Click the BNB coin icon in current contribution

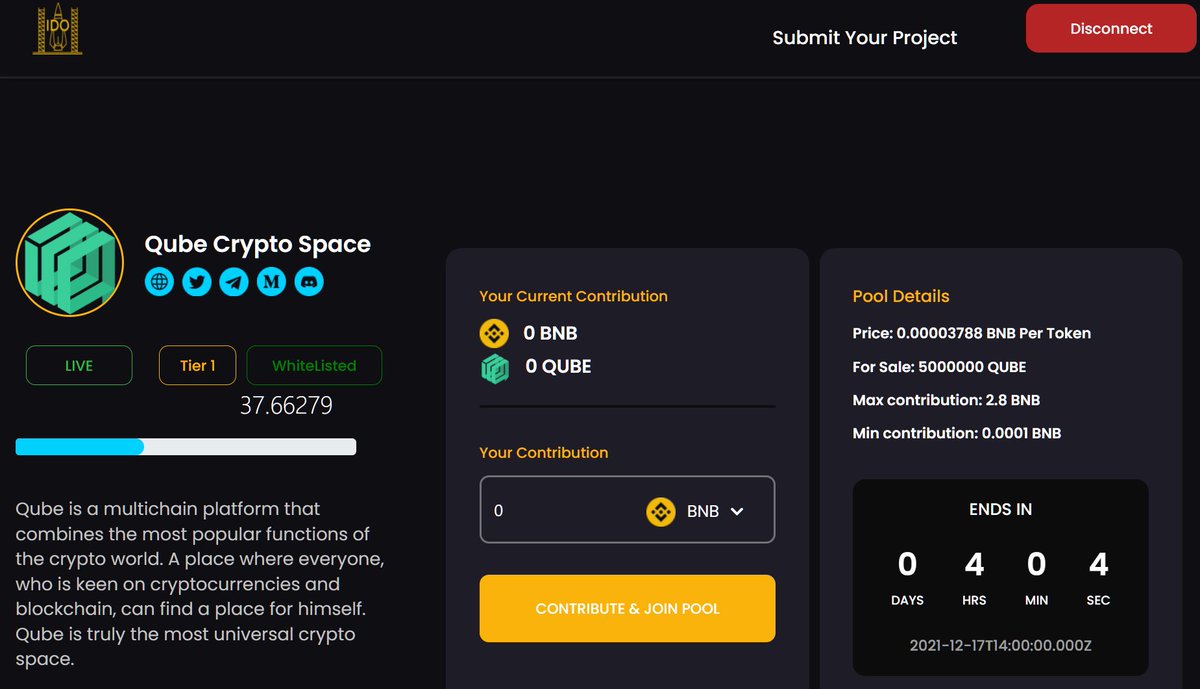click(x=495, y=333)
